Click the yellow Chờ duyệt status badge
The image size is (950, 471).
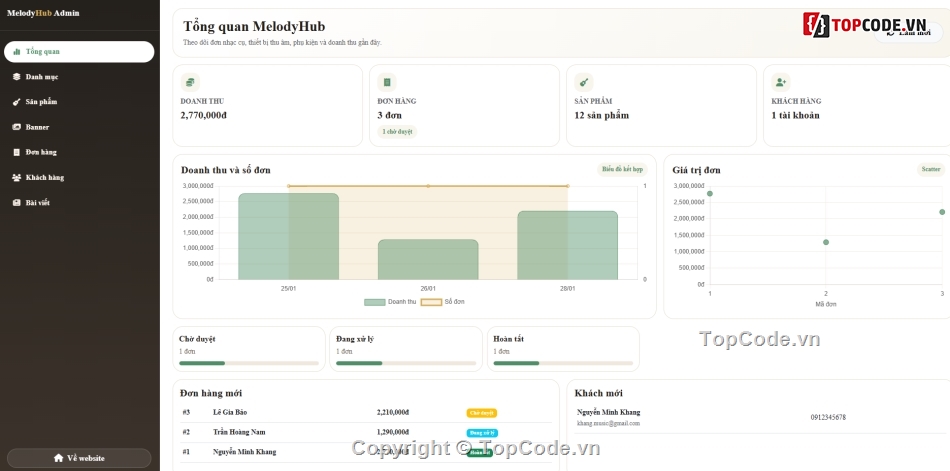482,413
